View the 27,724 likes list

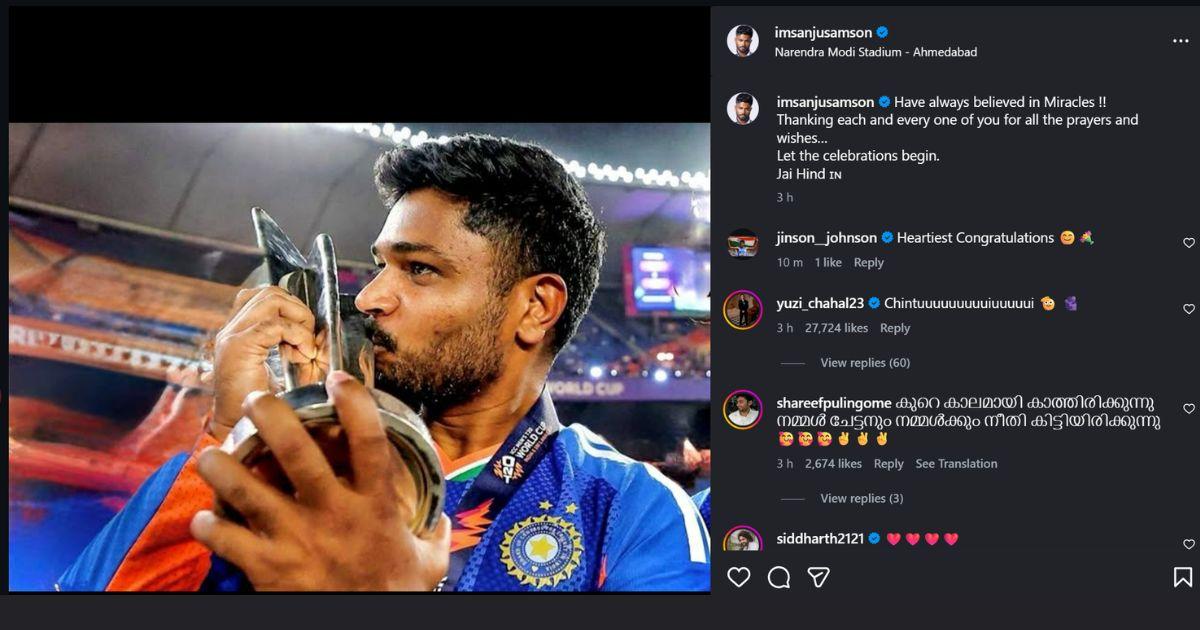836,328
